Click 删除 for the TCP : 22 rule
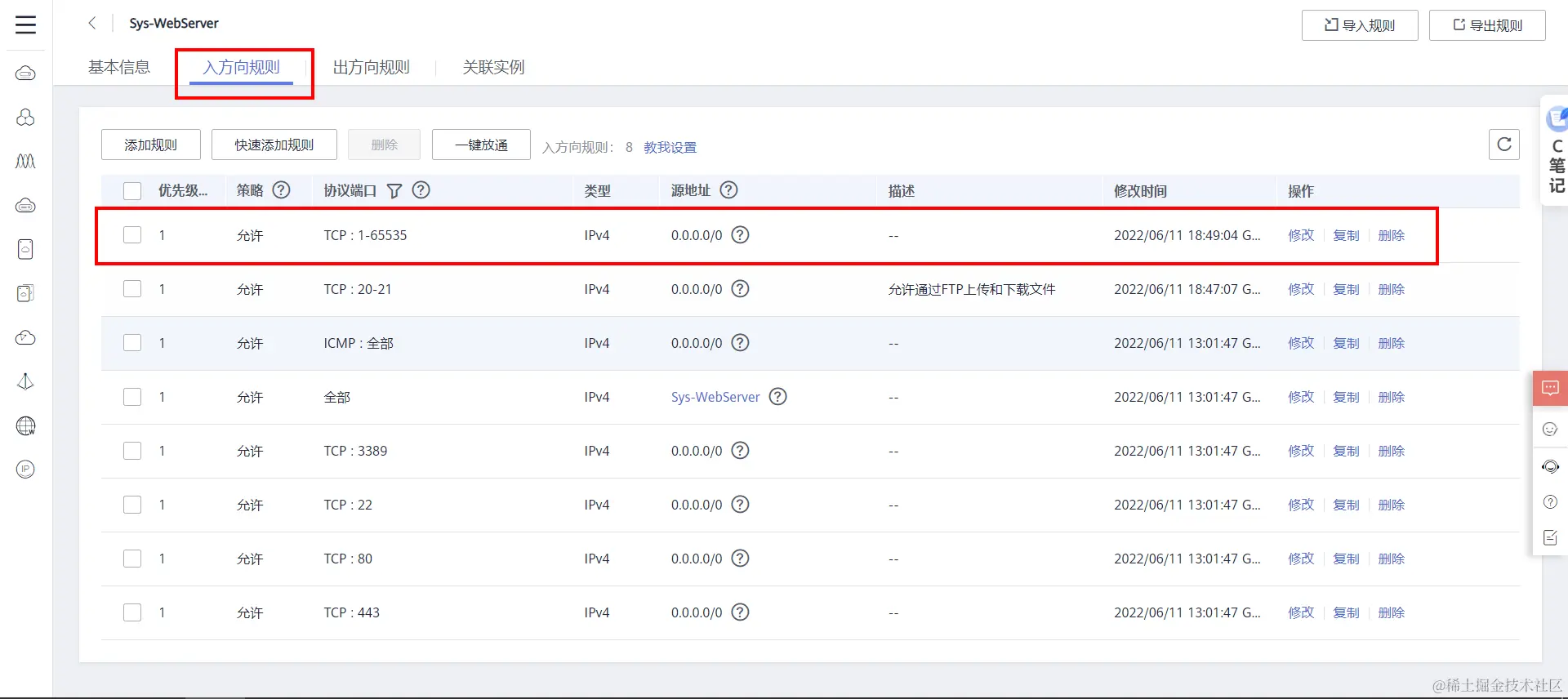Screen dimensions: 1568x699 1392,505
